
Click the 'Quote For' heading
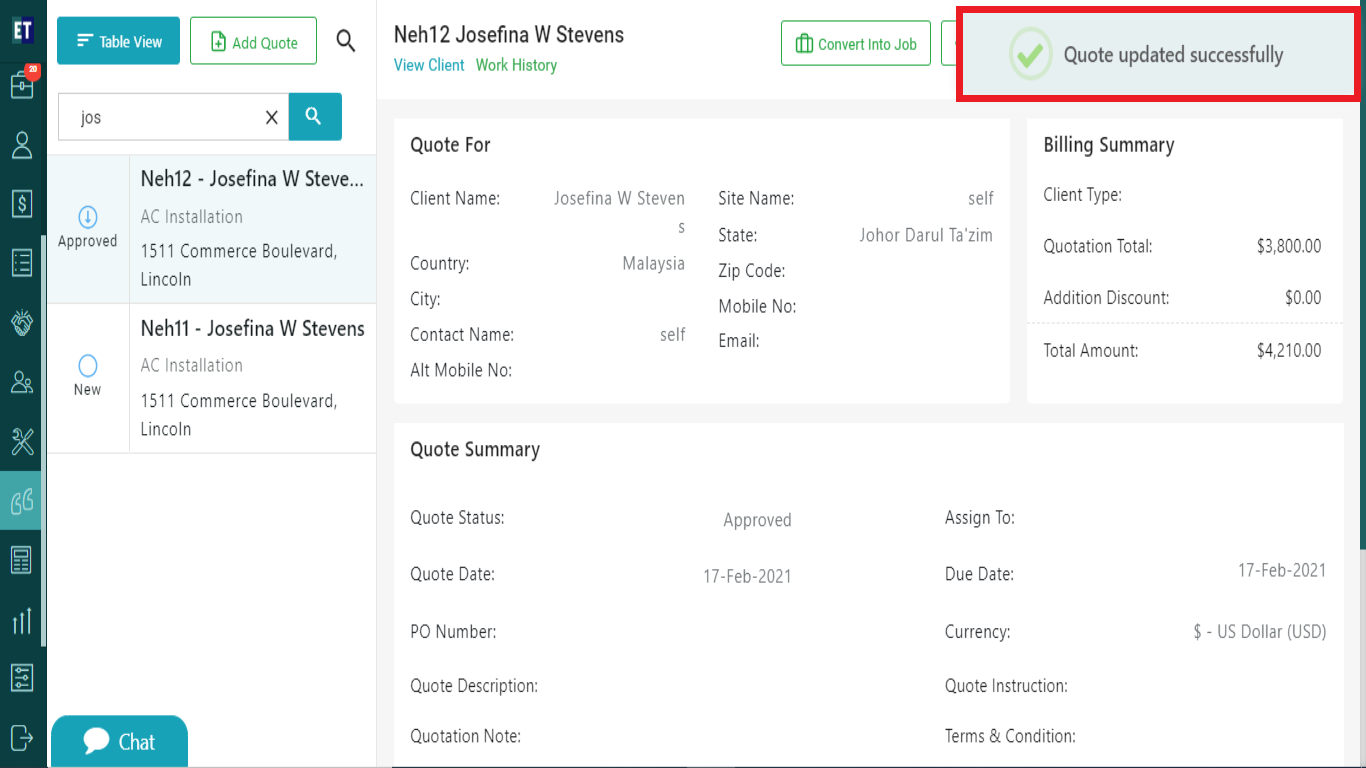(450, 145)
